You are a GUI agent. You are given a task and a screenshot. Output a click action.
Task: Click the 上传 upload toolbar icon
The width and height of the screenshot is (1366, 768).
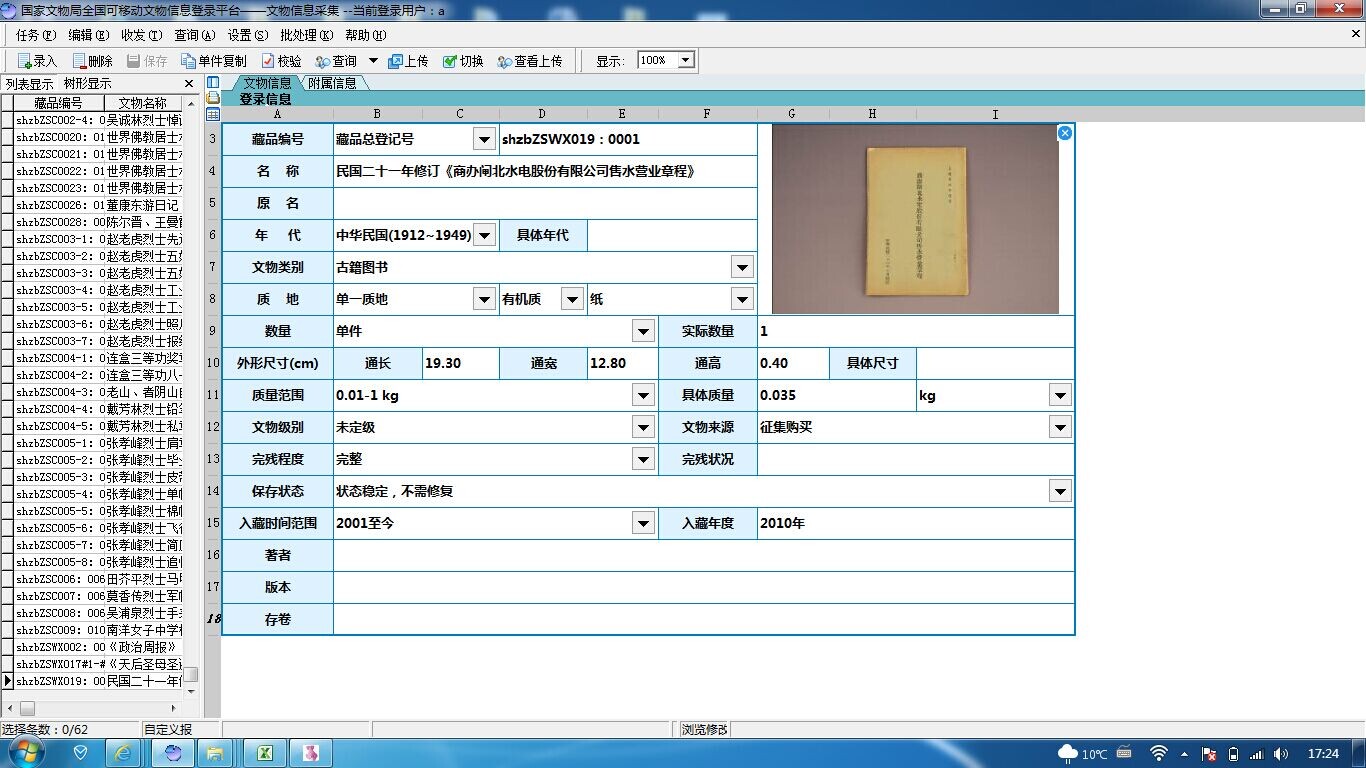click(x=408, y=61)
